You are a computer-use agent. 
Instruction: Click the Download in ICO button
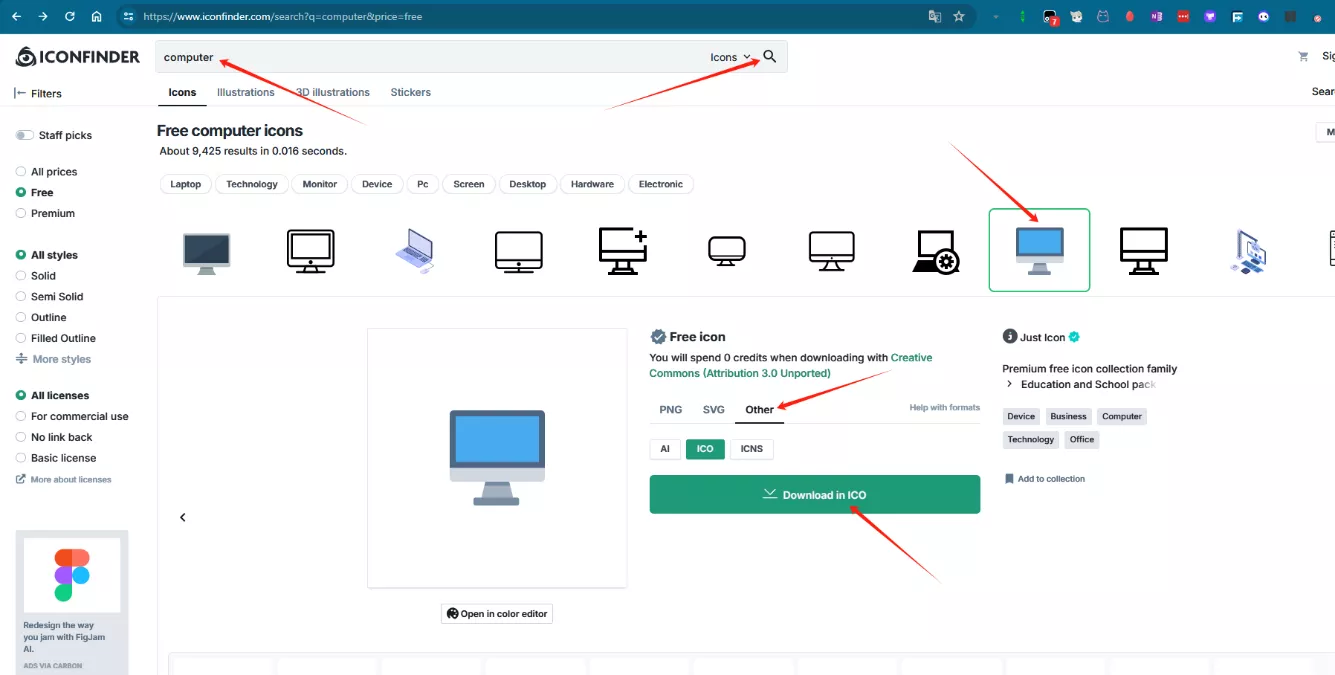814,494
